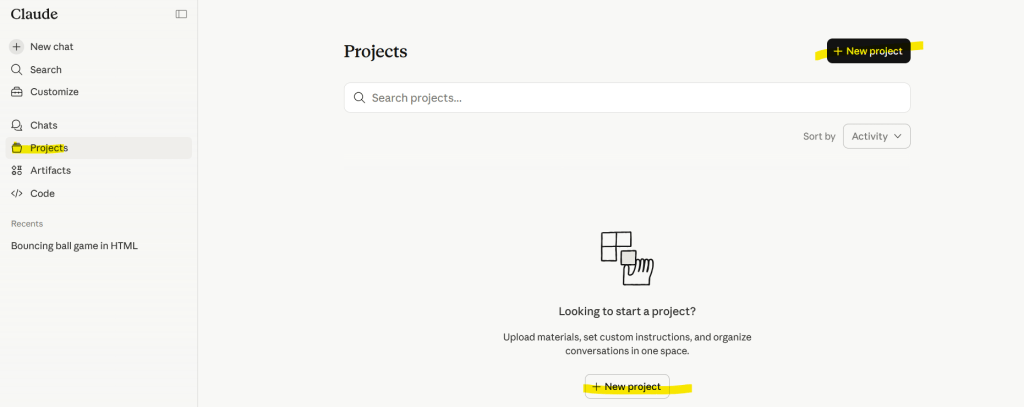
Task: Open the Chats section
Action: click(44, 125)
